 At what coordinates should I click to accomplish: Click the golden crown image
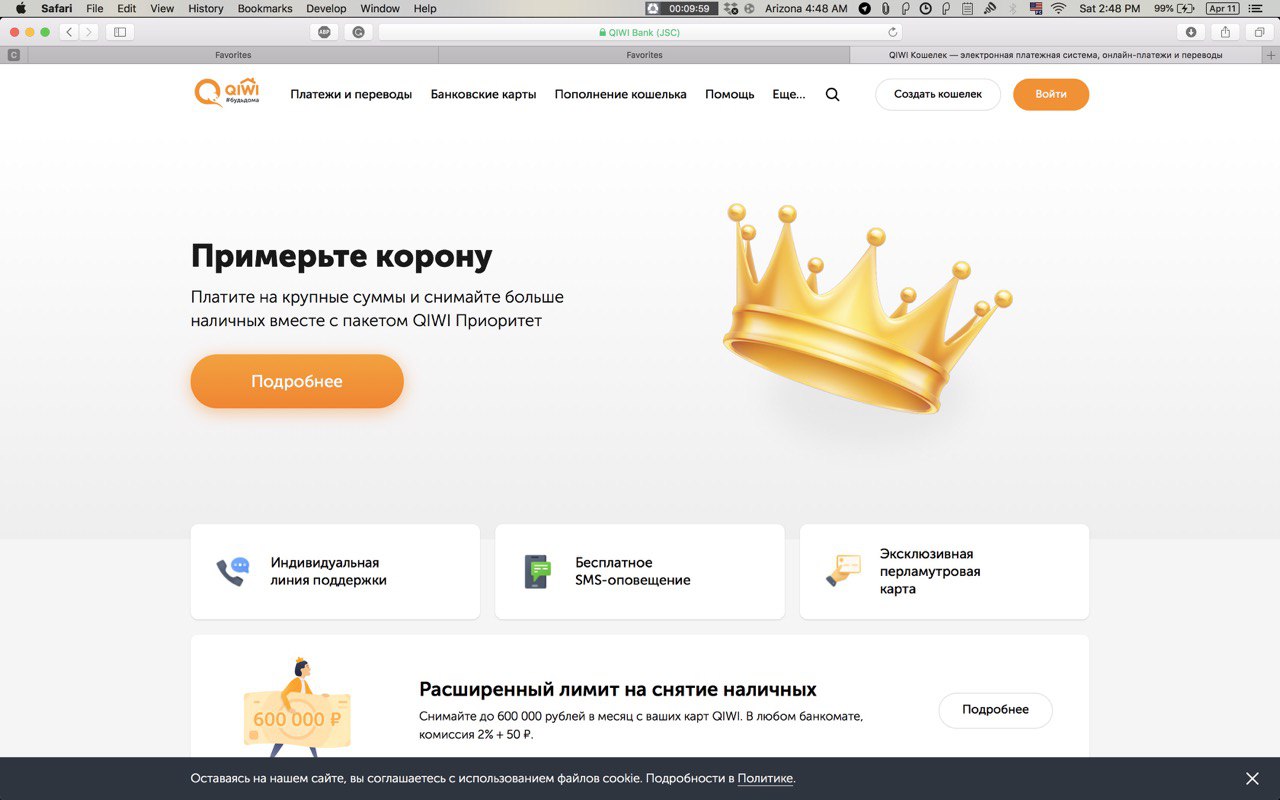coord(867,307)
